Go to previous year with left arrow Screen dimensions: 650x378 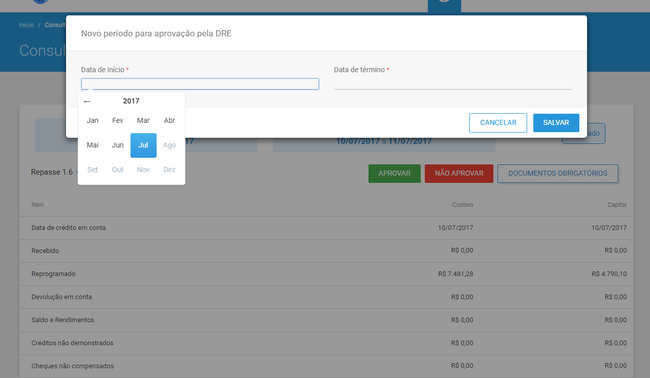[x=87, y=102]
